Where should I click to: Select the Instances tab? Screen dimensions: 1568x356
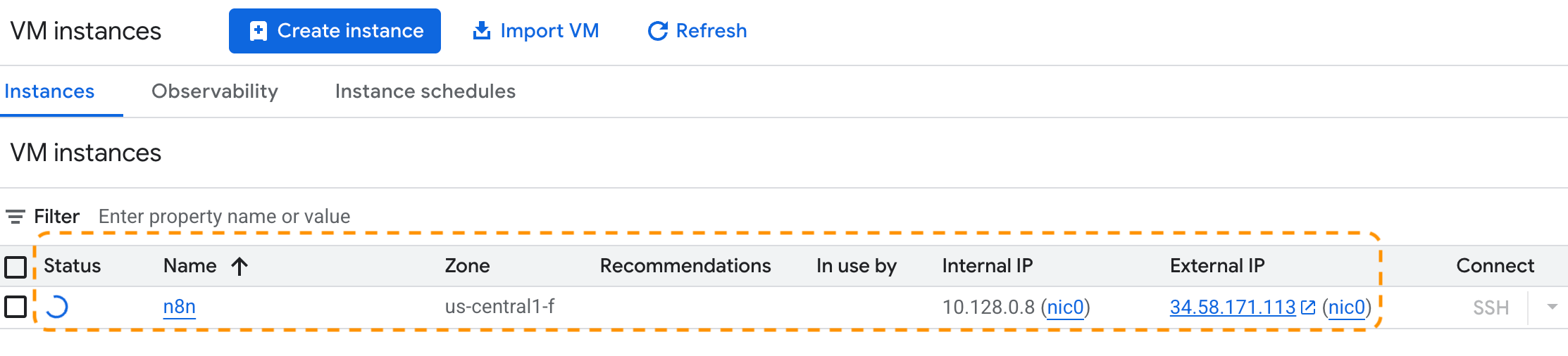(49, 91)
